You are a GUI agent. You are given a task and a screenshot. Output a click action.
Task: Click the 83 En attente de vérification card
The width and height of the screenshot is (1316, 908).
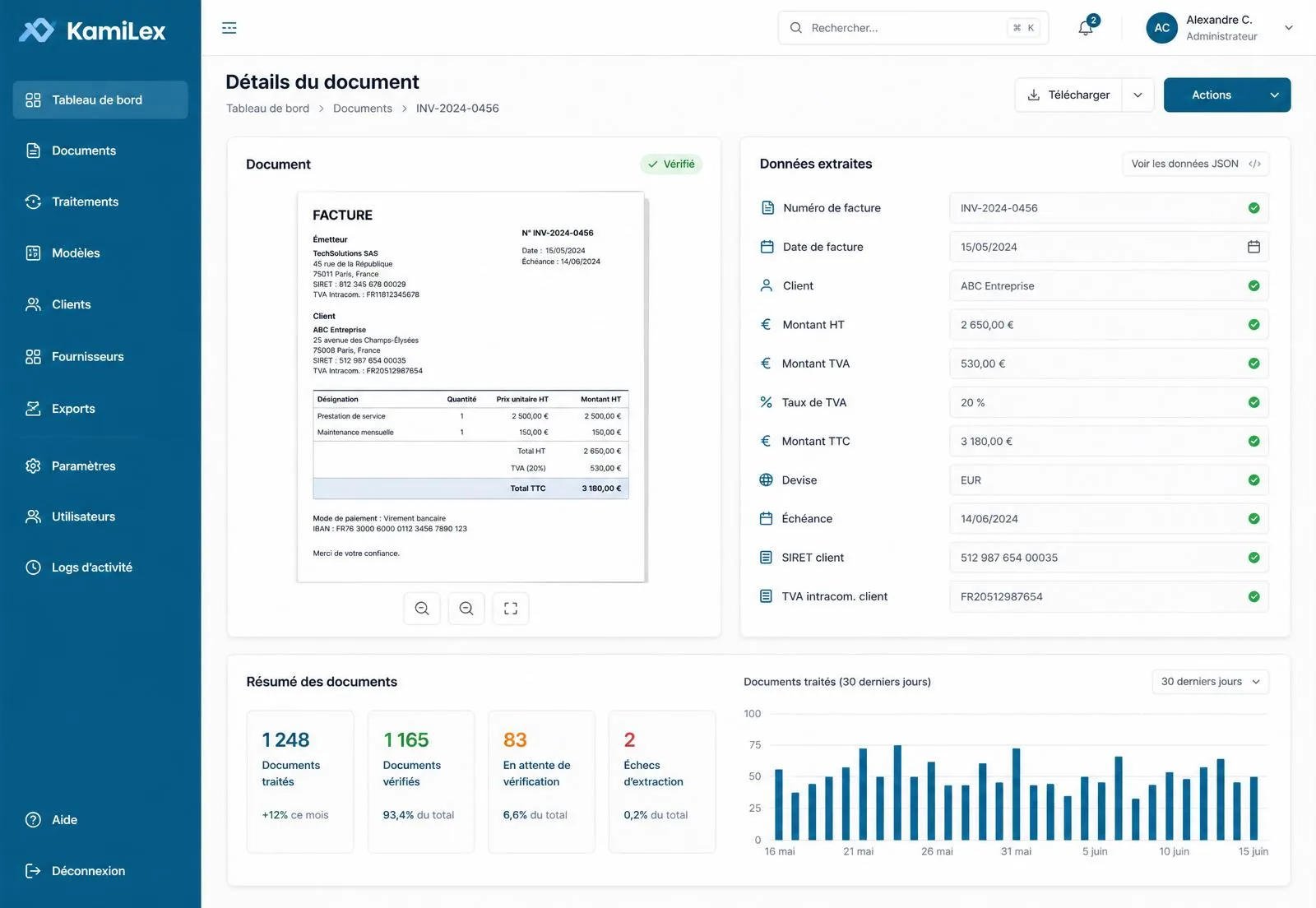click(541, 781)
